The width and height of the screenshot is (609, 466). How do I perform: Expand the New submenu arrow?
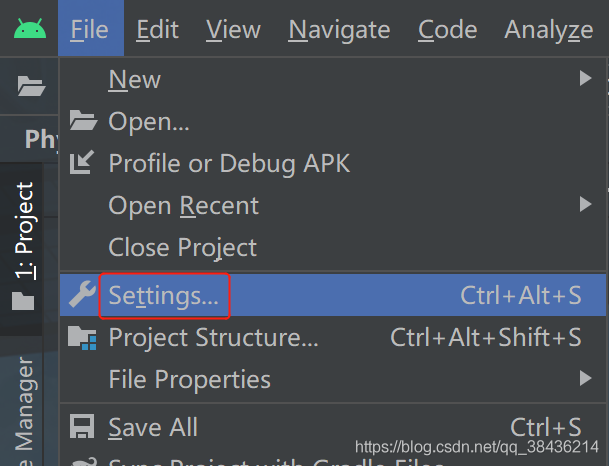point(585,78)
